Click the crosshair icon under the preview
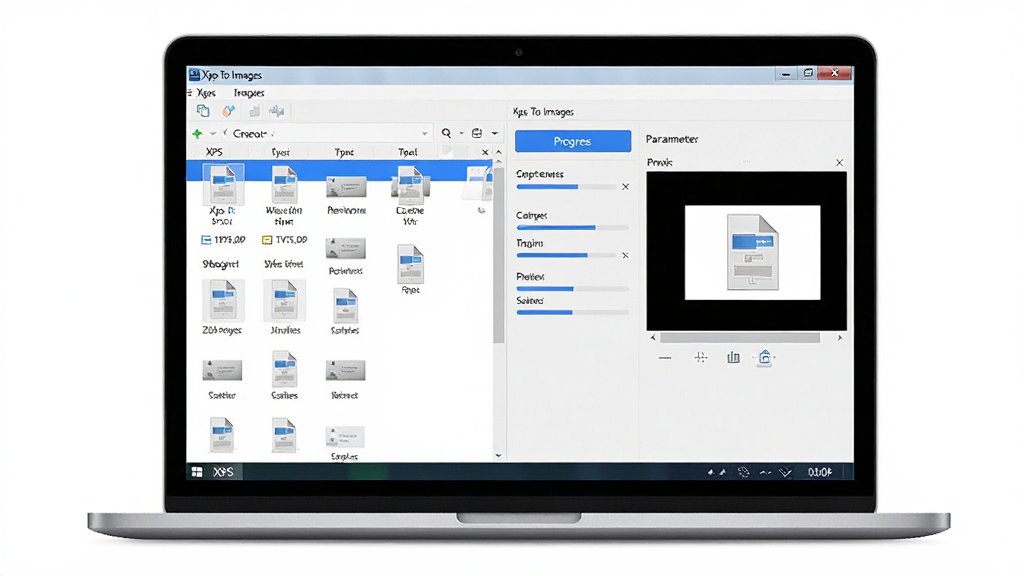This screenshot has width=1024, height=576. [700, 357]
